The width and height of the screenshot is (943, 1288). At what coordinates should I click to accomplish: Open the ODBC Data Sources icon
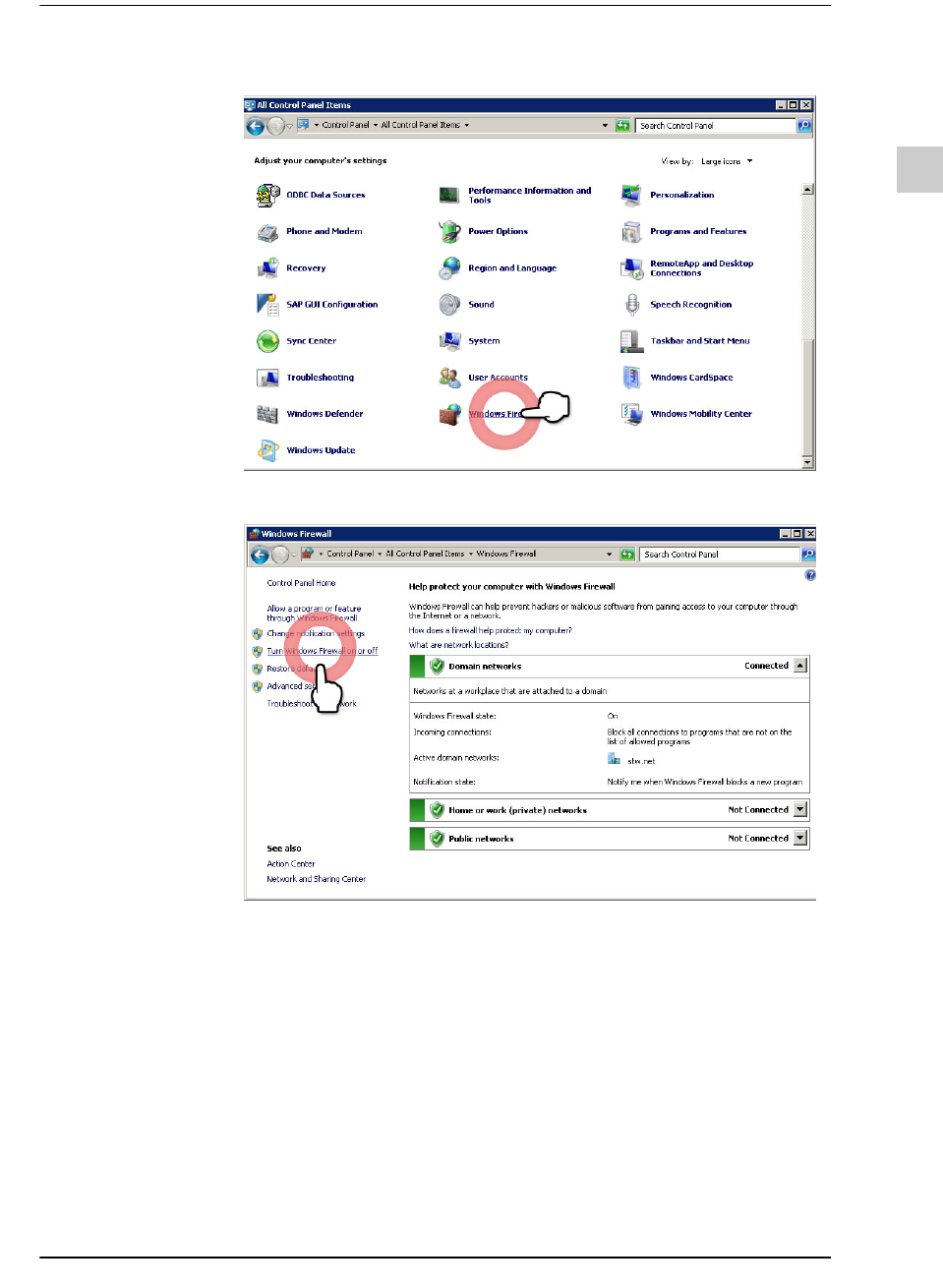(x=267, y=195)
